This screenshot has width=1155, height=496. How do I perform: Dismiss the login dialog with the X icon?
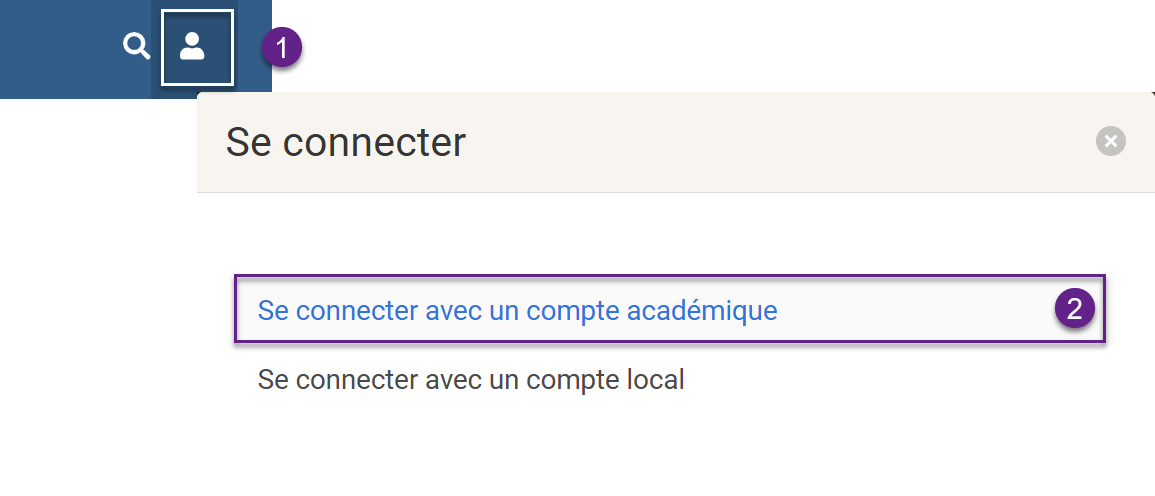tap(1110, 141)
